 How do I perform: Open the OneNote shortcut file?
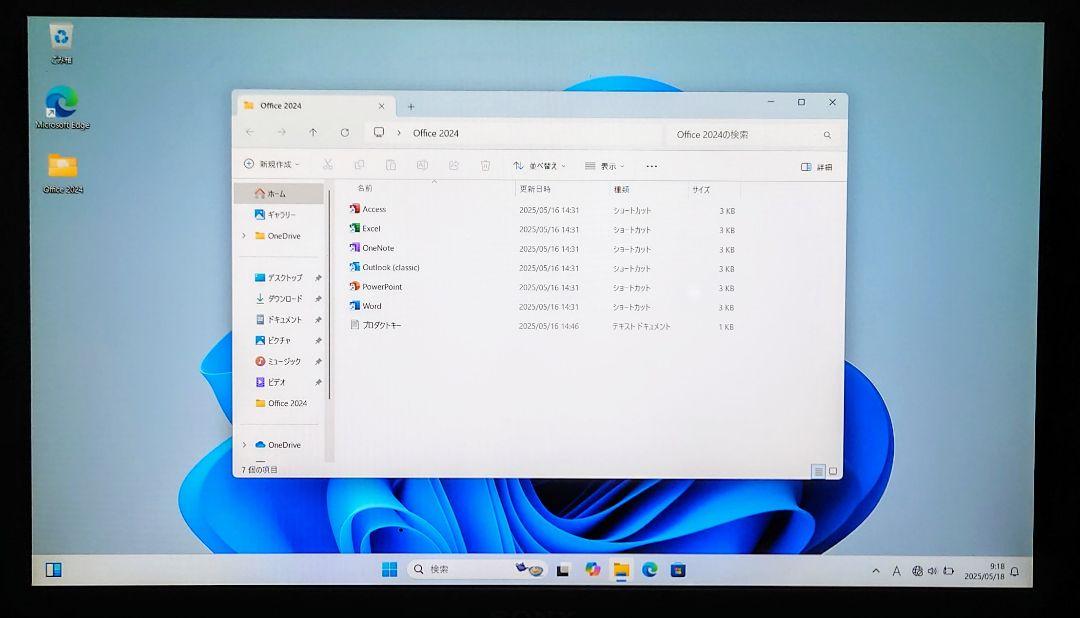pyautogui.click(x=372, y=247)
